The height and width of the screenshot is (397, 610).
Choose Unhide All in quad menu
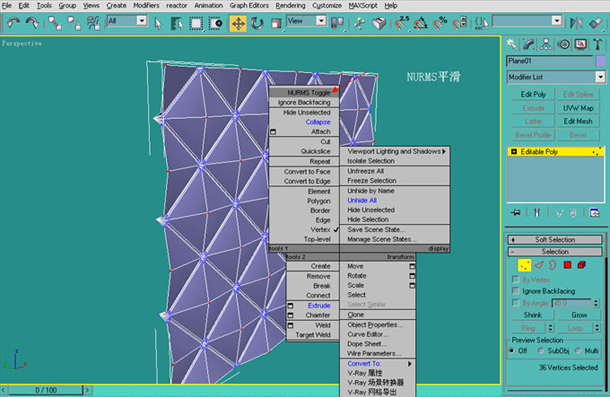coord(362,200)
